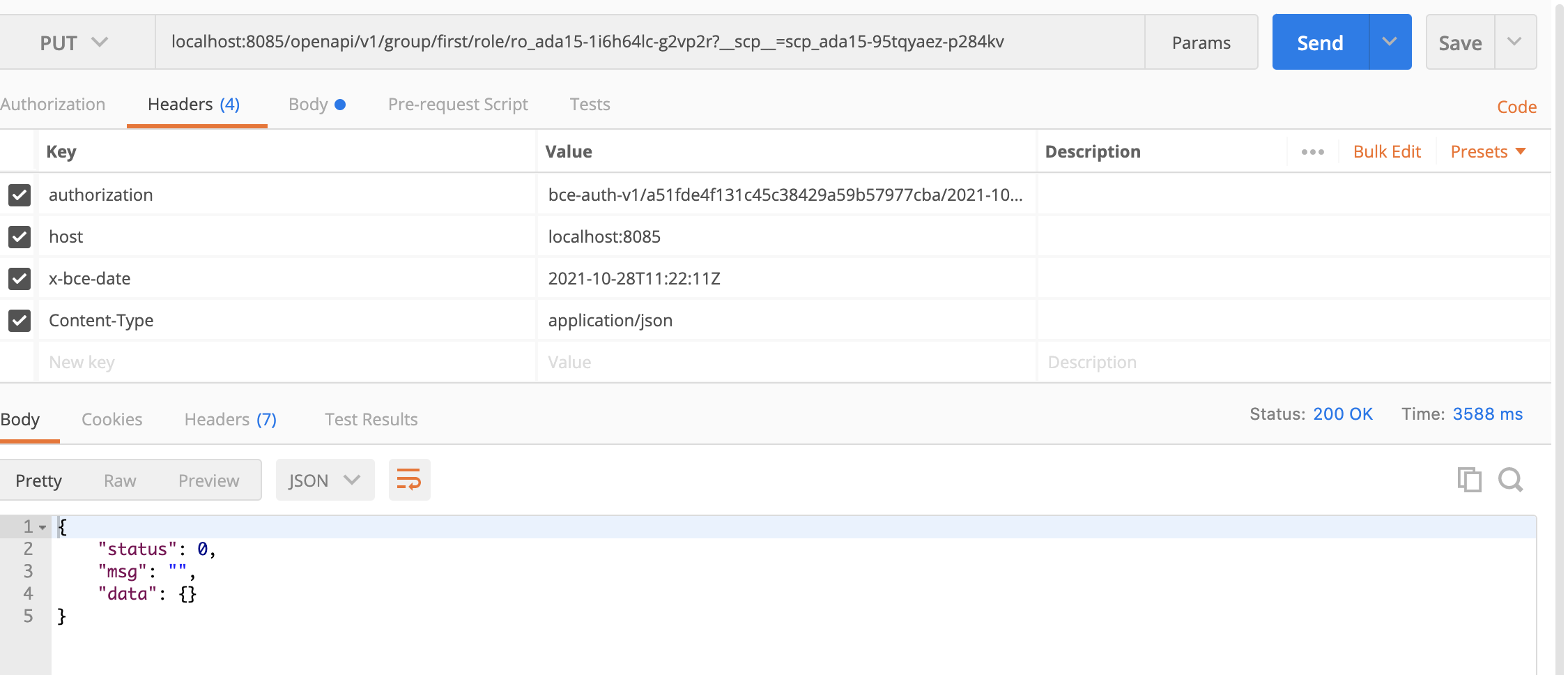Click the Code link
Screen dimensions: 1568x675
(1516, 107)
